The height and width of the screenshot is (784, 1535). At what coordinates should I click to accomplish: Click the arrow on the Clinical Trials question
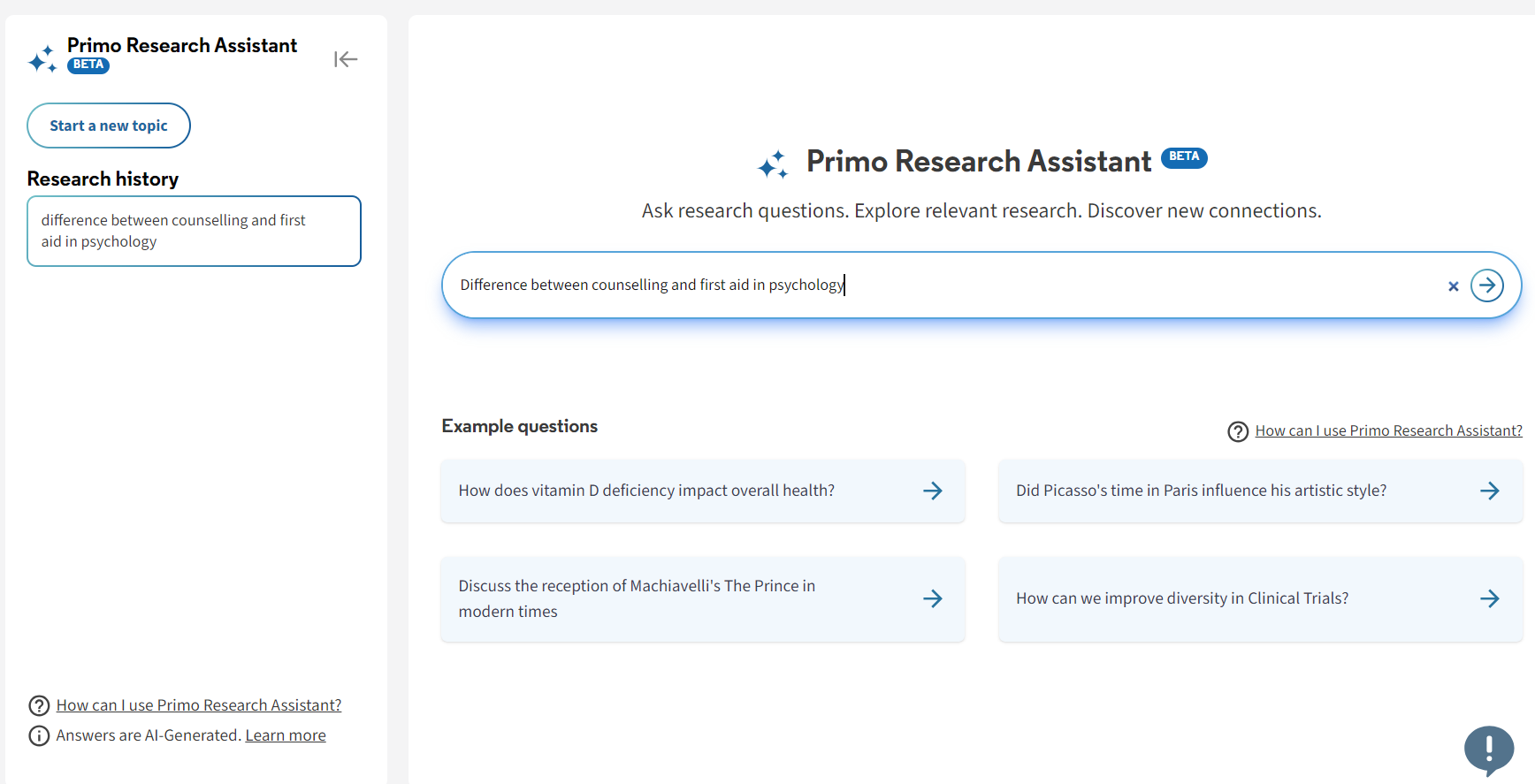tap(1489, 598)
